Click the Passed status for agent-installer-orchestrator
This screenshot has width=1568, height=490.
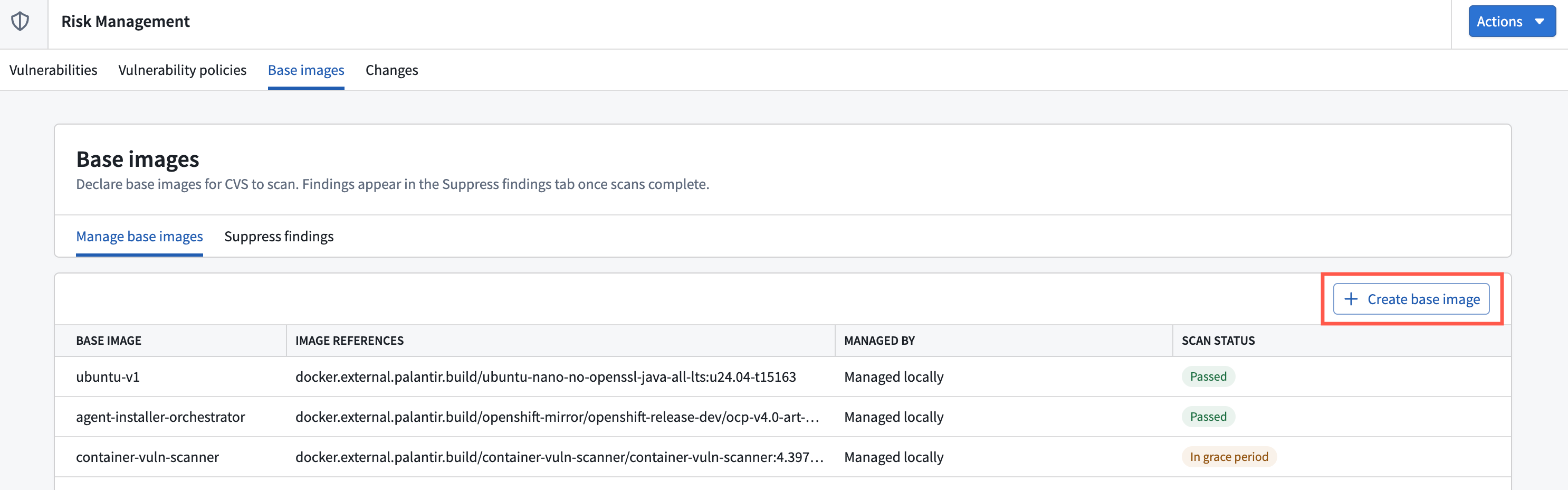click(1208, 417)
